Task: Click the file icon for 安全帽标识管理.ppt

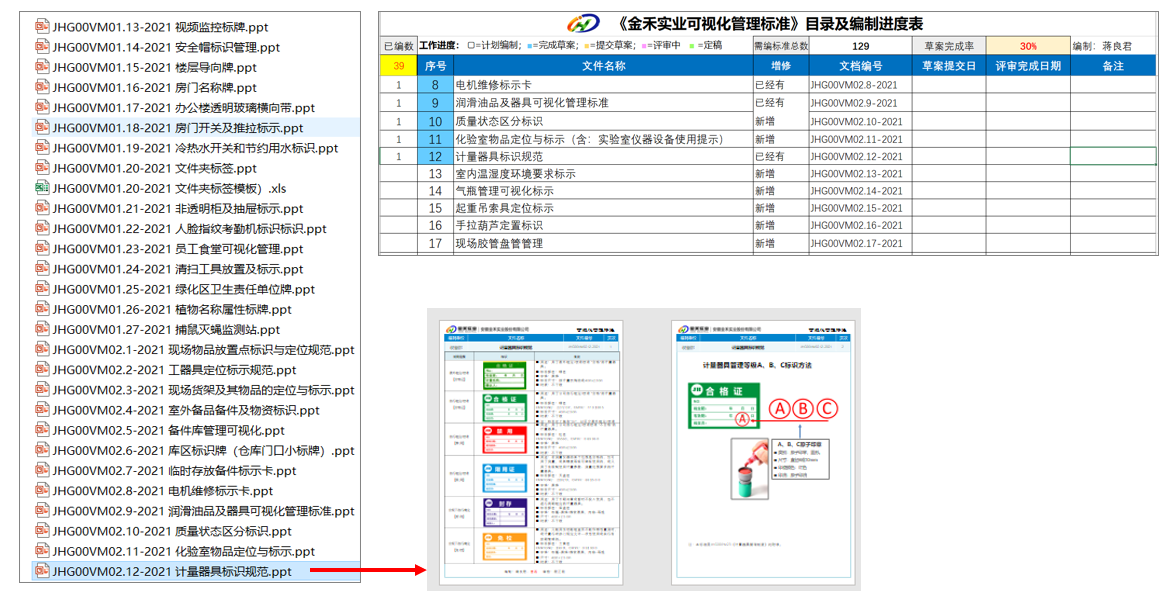Action: [x=42, y=47]
